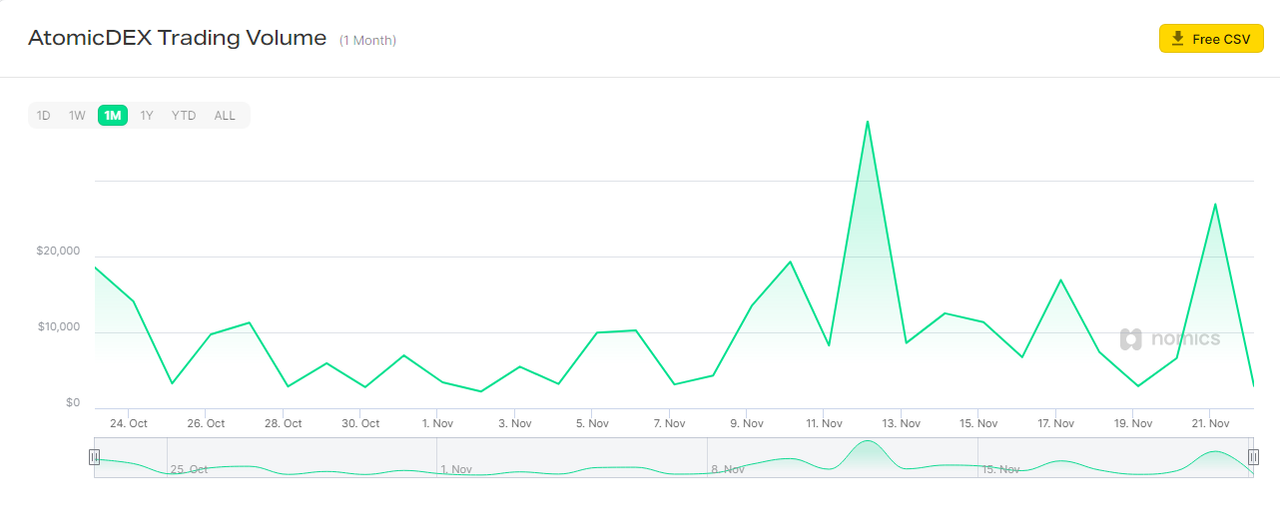Select the ALL time range
Screen dimensions: 1280x519
[225, 115]
